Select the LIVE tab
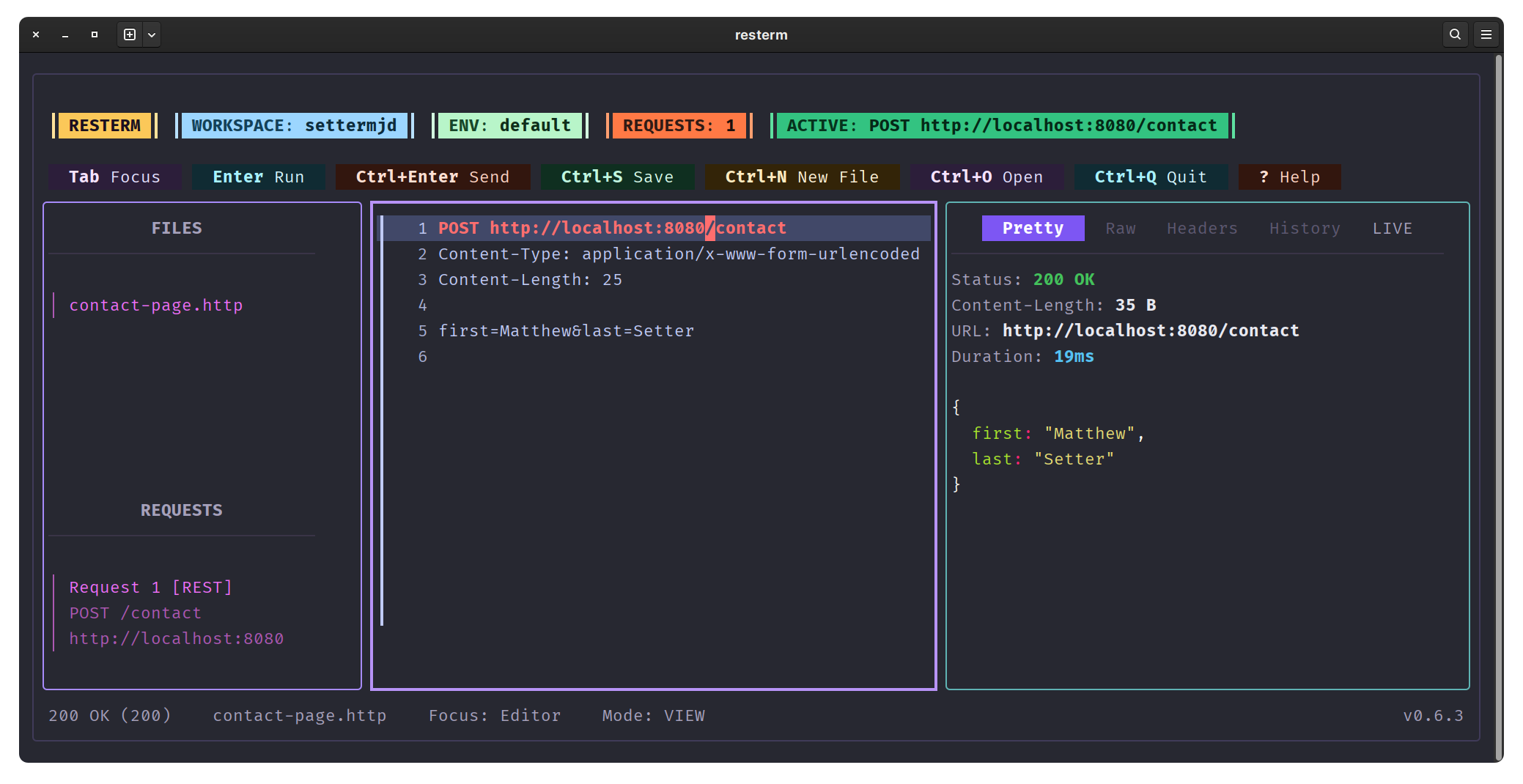 (1392, 229)
